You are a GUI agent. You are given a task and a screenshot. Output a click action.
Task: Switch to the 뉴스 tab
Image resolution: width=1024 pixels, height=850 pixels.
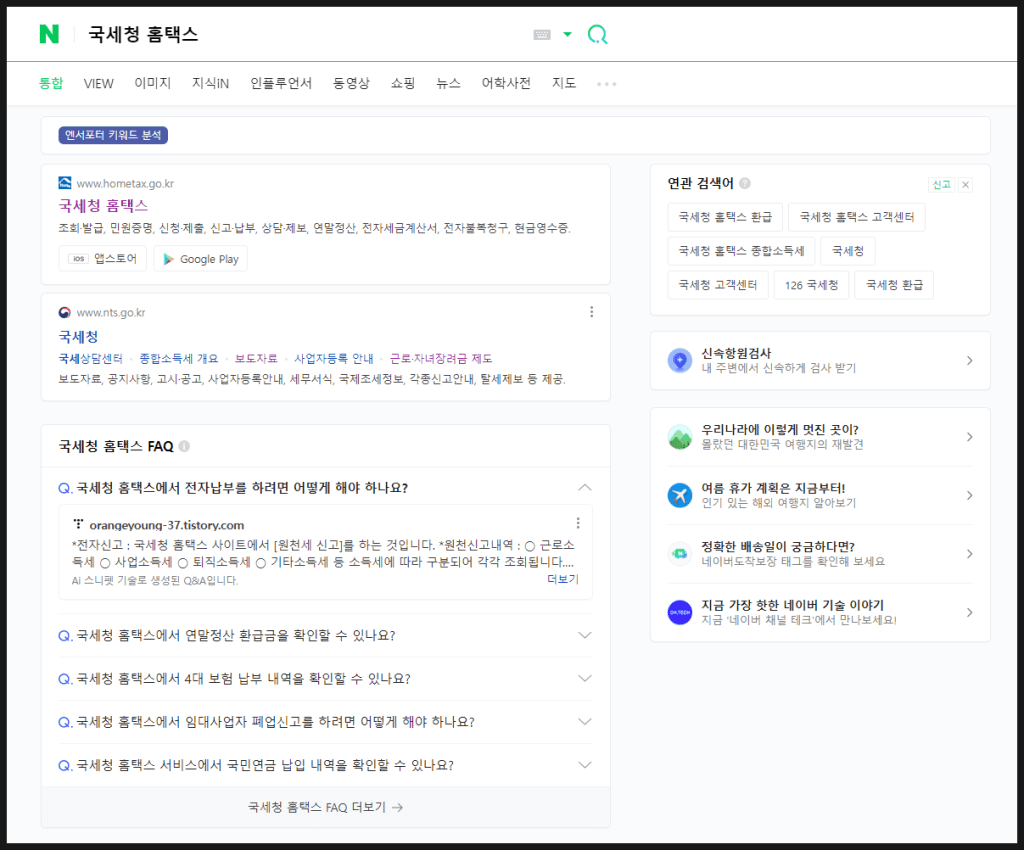coord(448,84)
